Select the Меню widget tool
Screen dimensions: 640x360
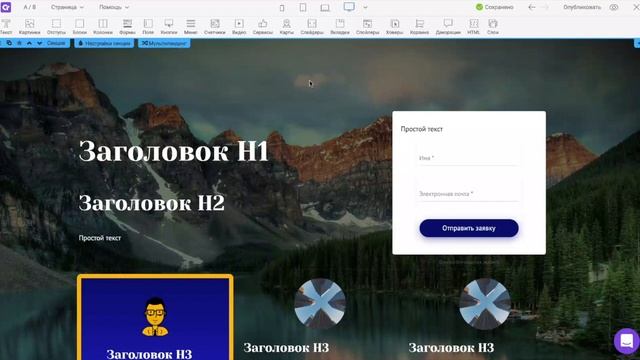coord(191,27)
